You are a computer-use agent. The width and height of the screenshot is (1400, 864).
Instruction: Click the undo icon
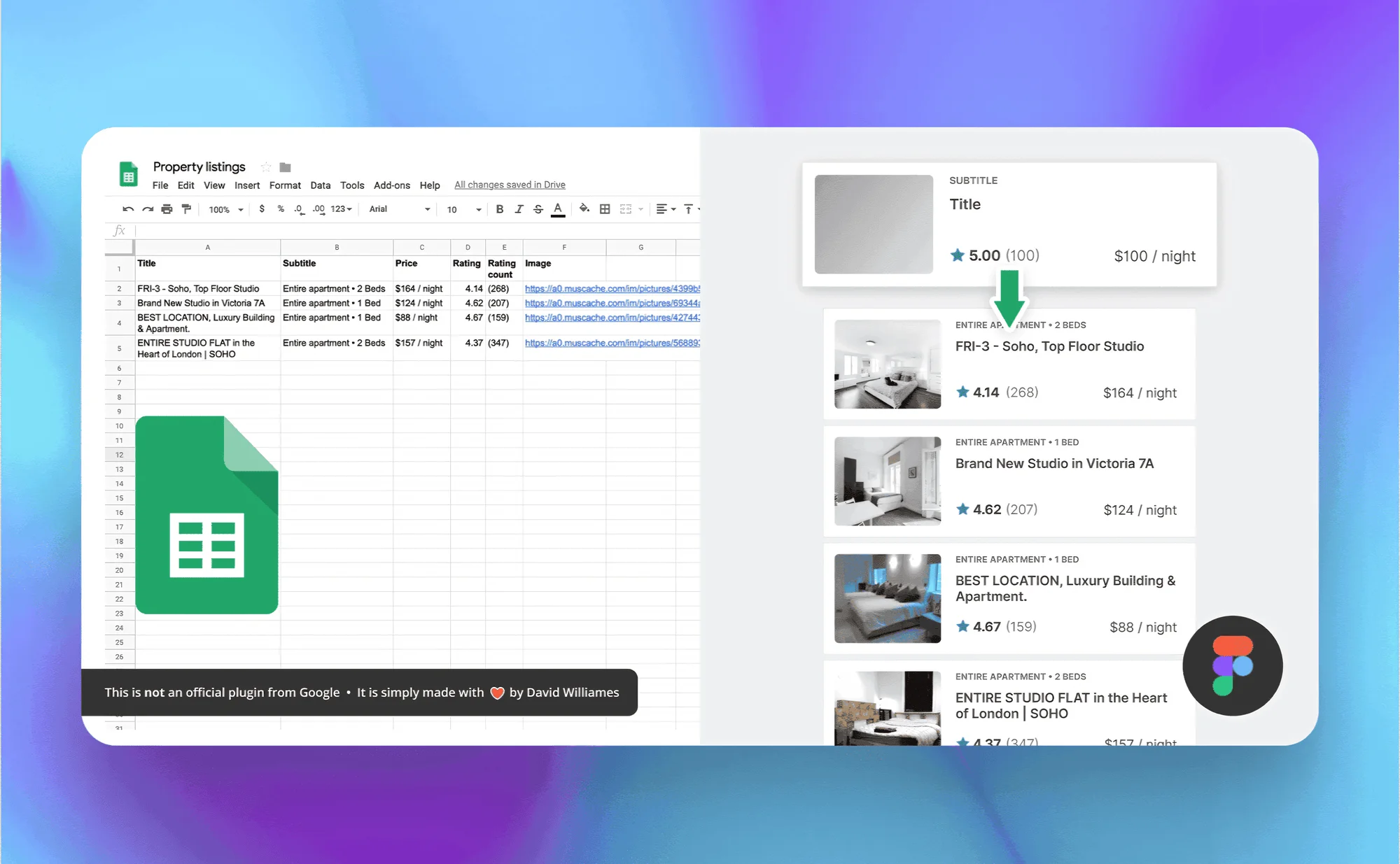click(x=128, y=209)
